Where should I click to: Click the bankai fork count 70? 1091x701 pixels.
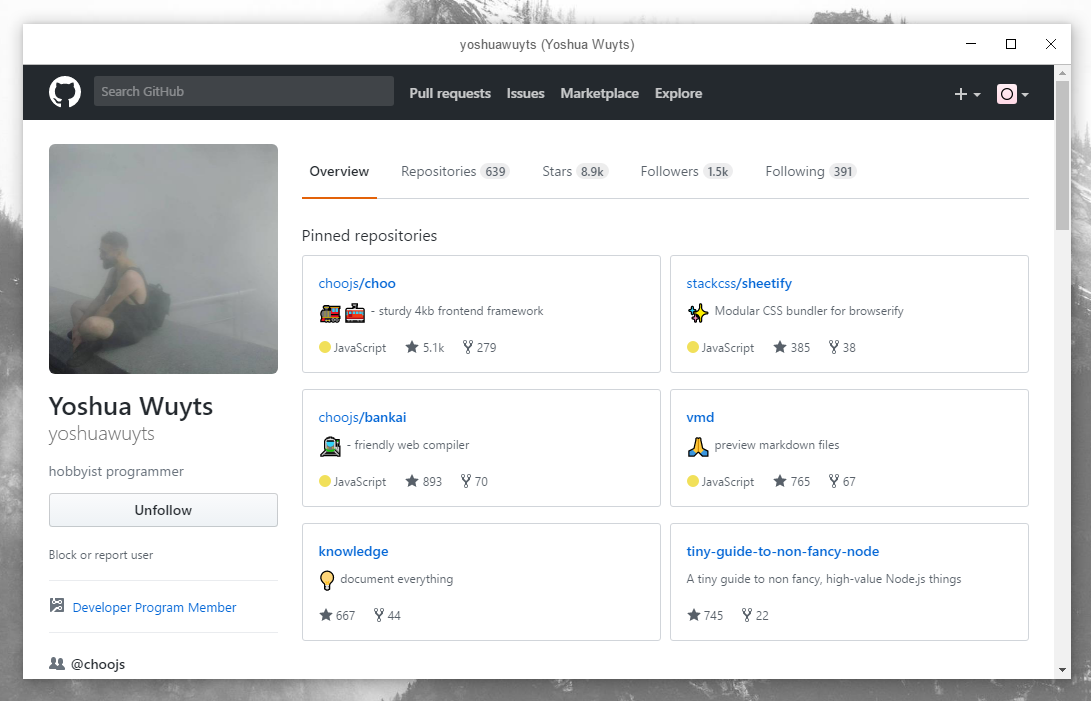click(x=474, y=481)
